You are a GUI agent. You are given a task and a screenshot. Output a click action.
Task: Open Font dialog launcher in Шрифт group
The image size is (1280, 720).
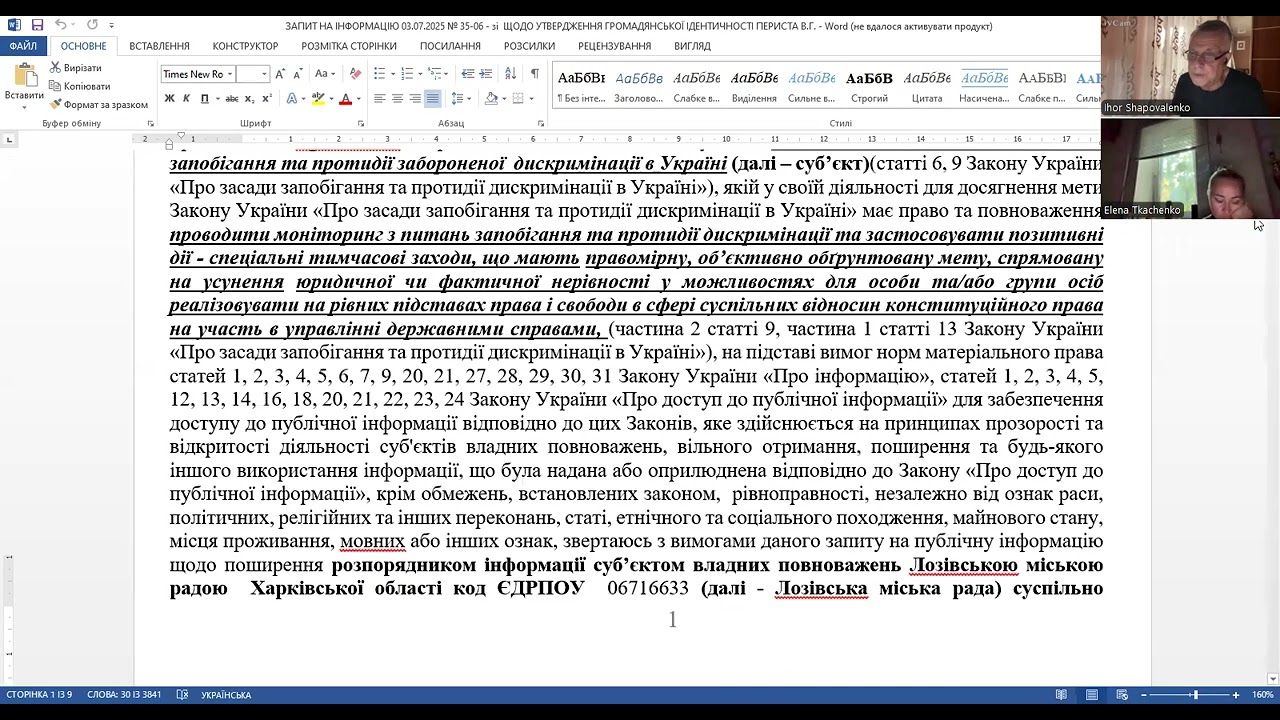point(360,124)
